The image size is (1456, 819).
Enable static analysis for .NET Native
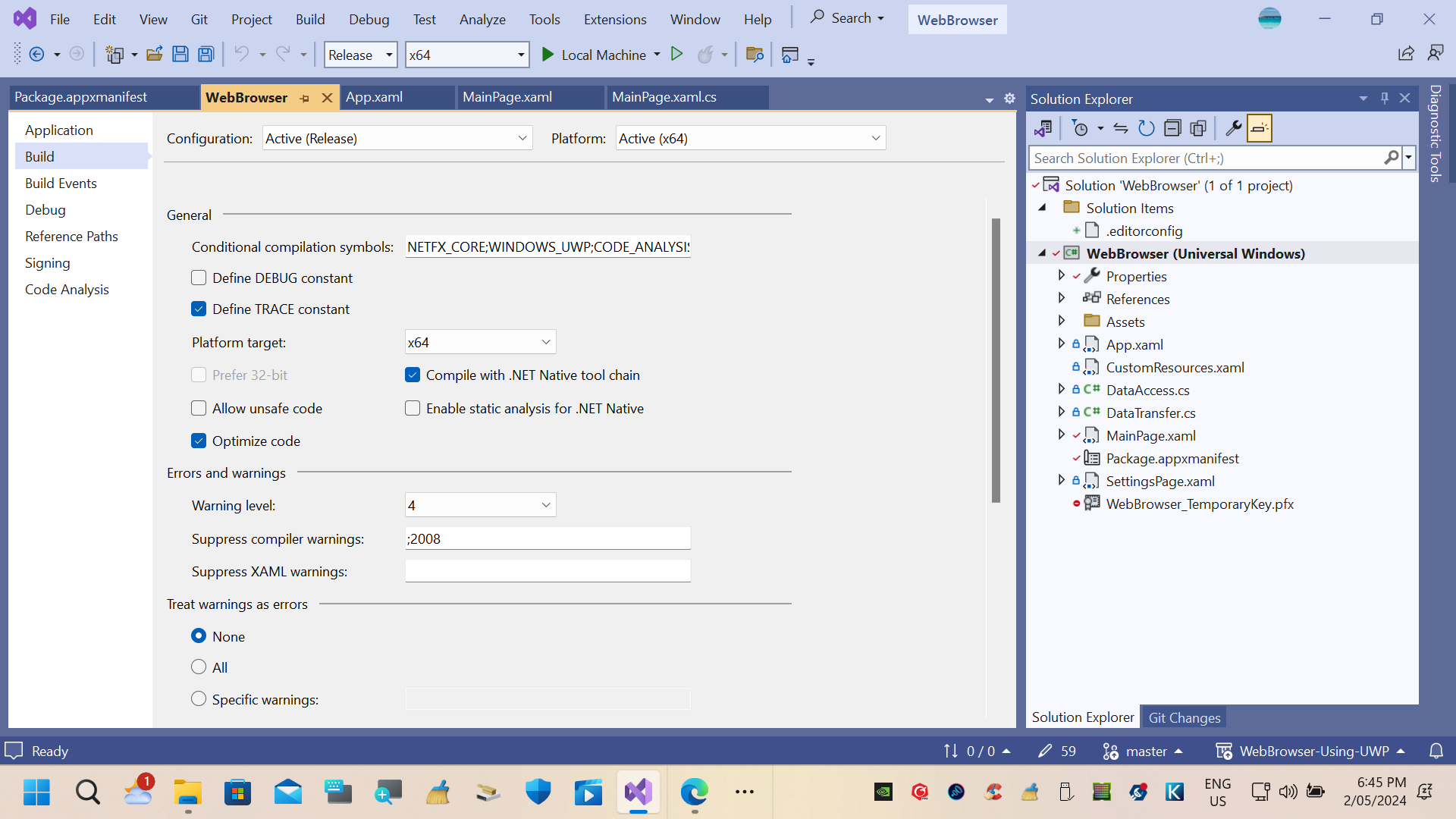[x=413, y=409]
